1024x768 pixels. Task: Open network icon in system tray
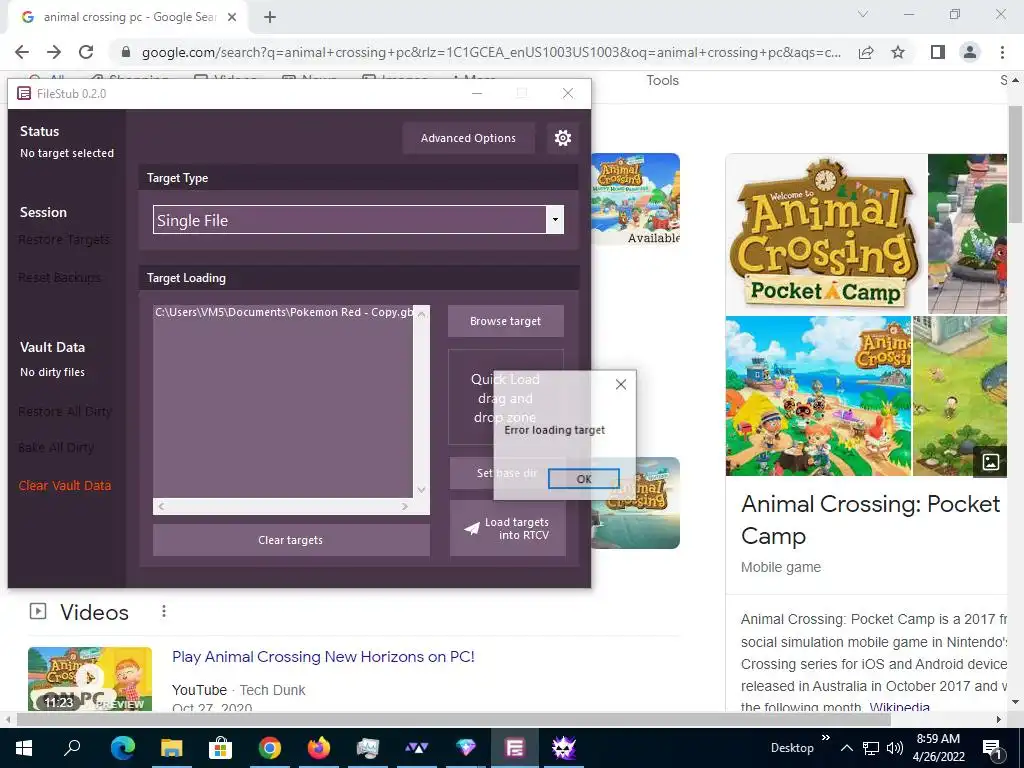click(871, 748)
